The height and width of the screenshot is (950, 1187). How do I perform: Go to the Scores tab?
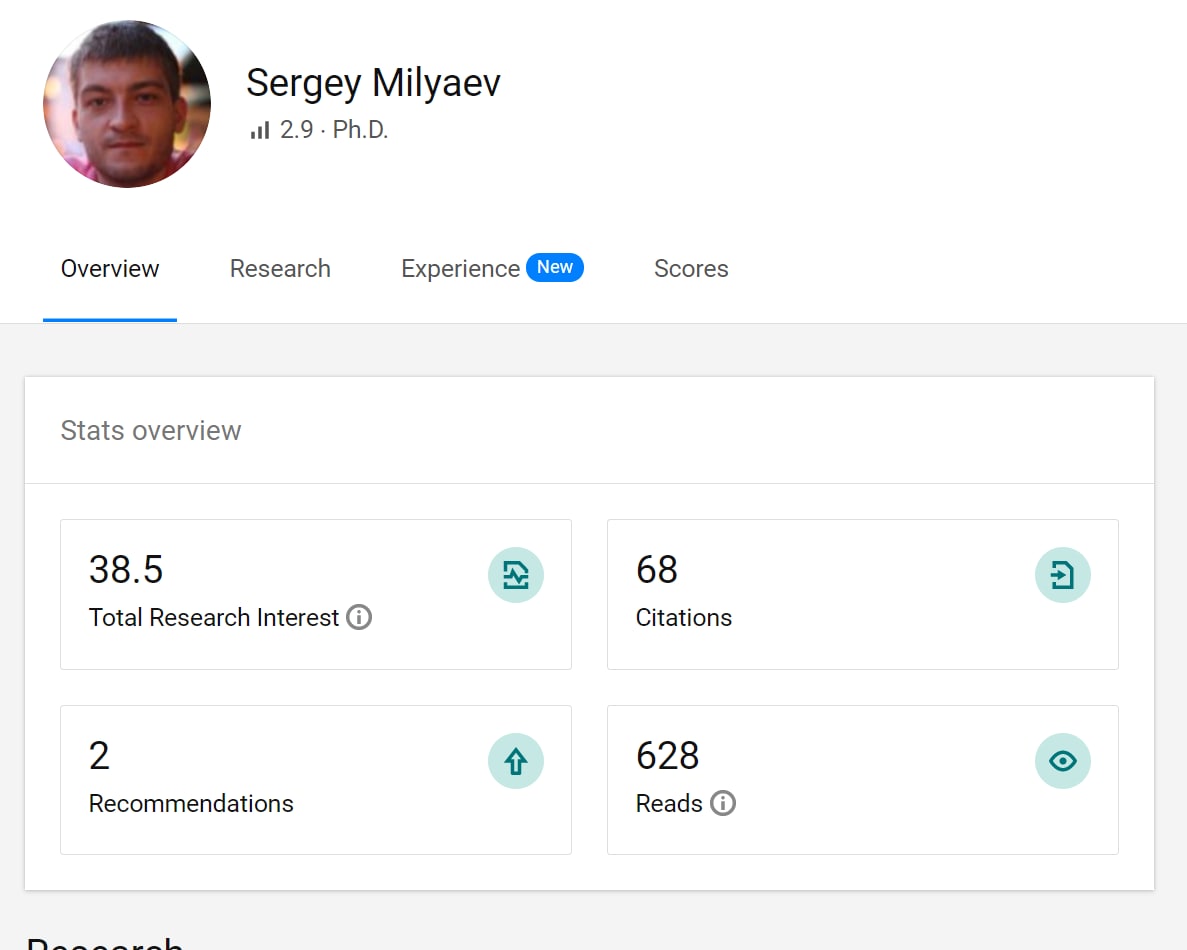[x=691, y=269]
